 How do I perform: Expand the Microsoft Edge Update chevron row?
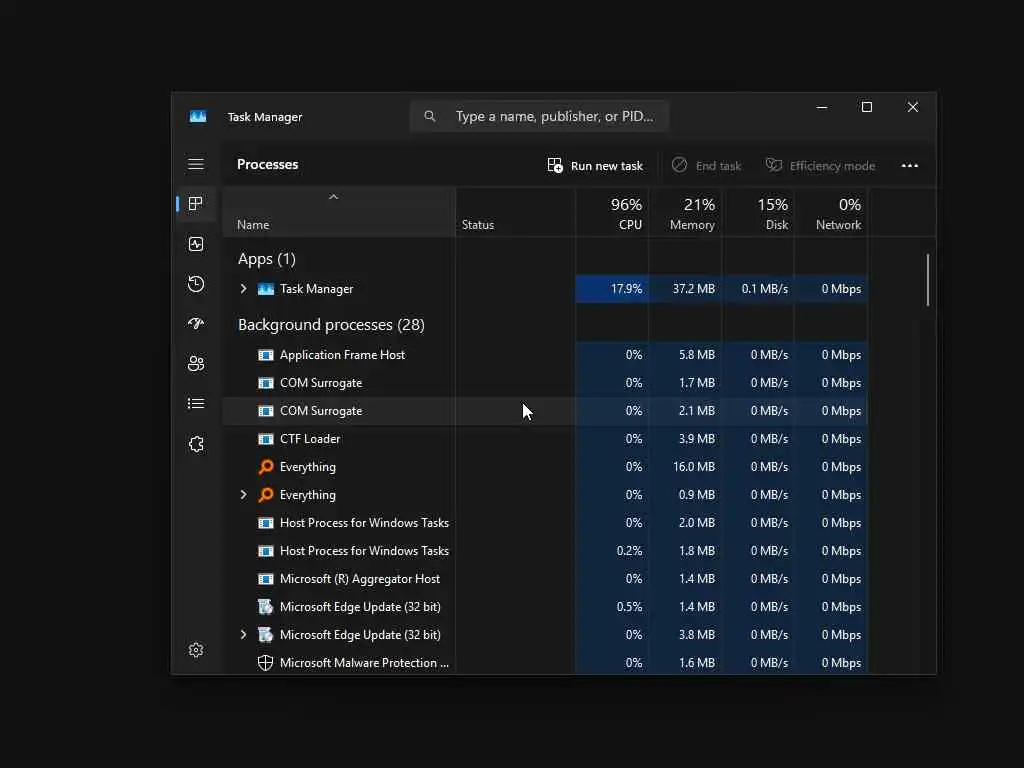[244, 635]
